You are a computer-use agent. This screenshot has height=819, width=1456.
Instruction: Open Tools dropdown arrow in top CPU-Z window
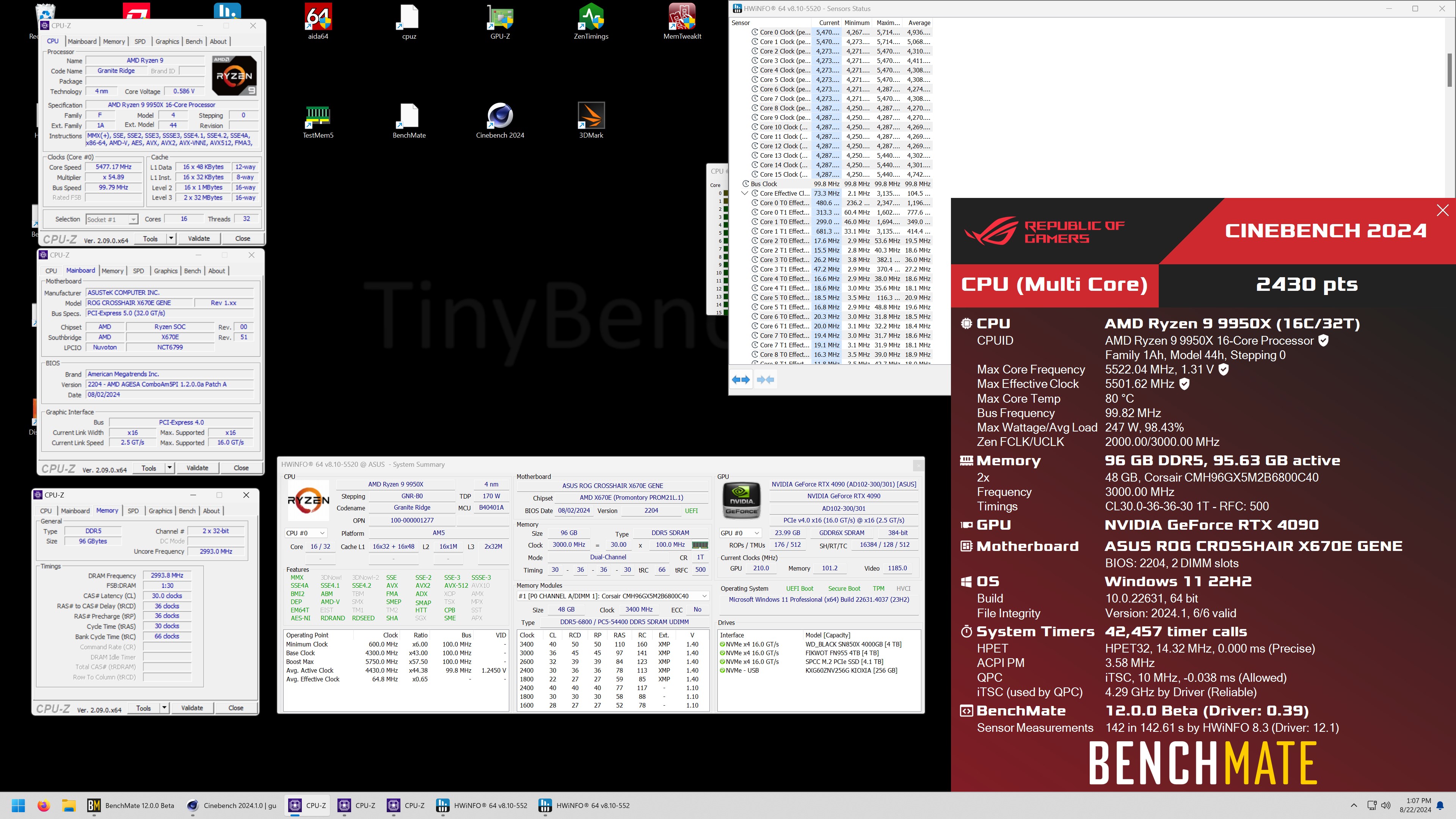pos(171,238)
